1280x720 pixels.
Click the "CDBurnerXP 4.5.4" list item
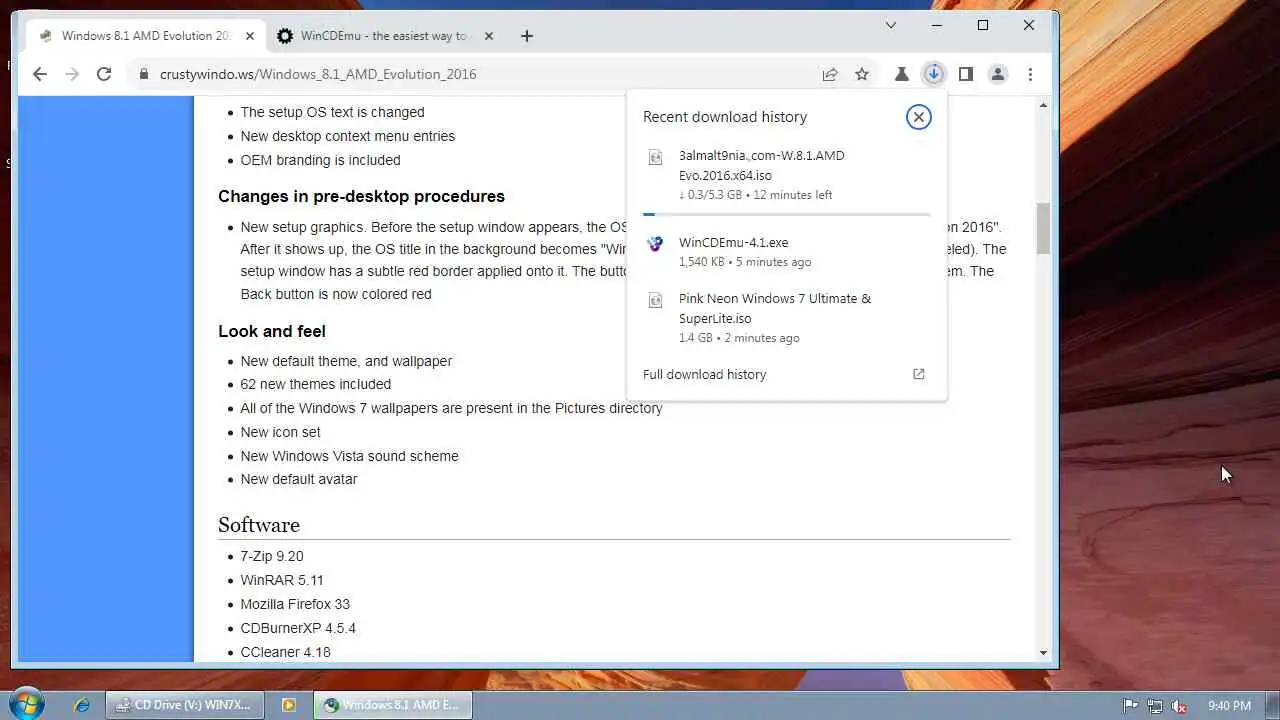pos(298,628)
